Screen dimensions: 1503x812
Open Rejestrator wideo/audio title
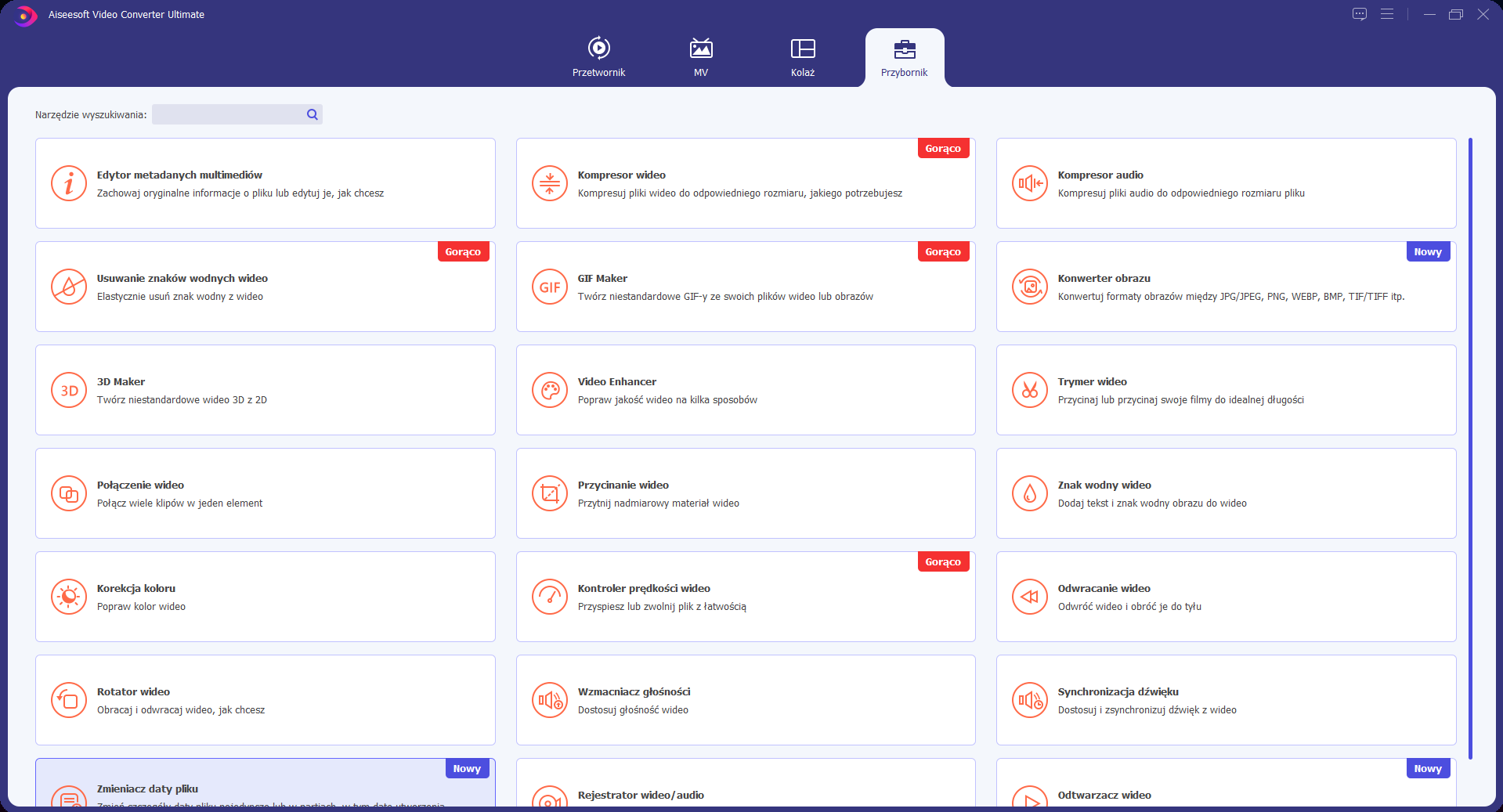(641, 795)
